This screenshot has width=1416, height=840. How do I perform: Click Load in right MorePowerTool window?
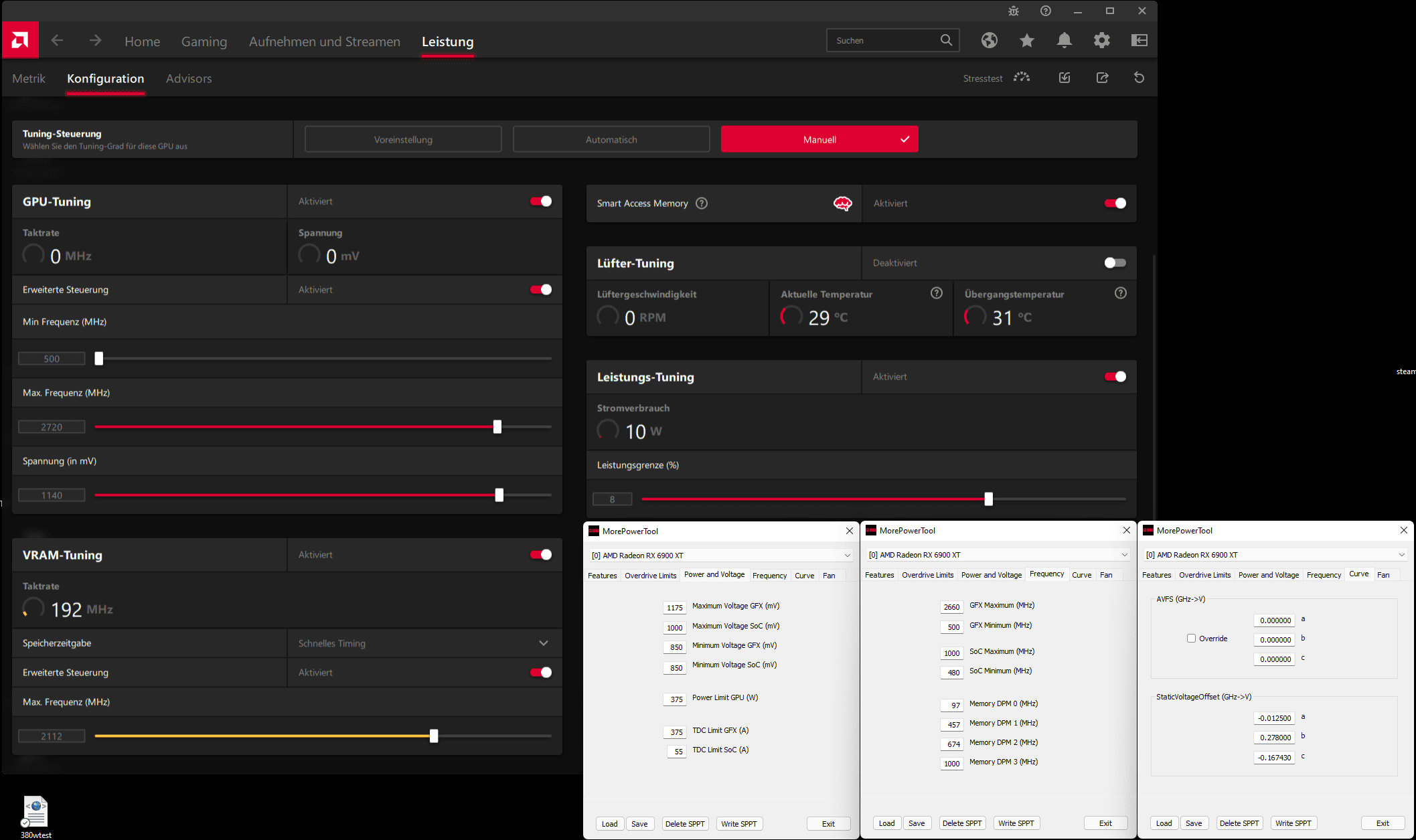[x=1164, y=823]
